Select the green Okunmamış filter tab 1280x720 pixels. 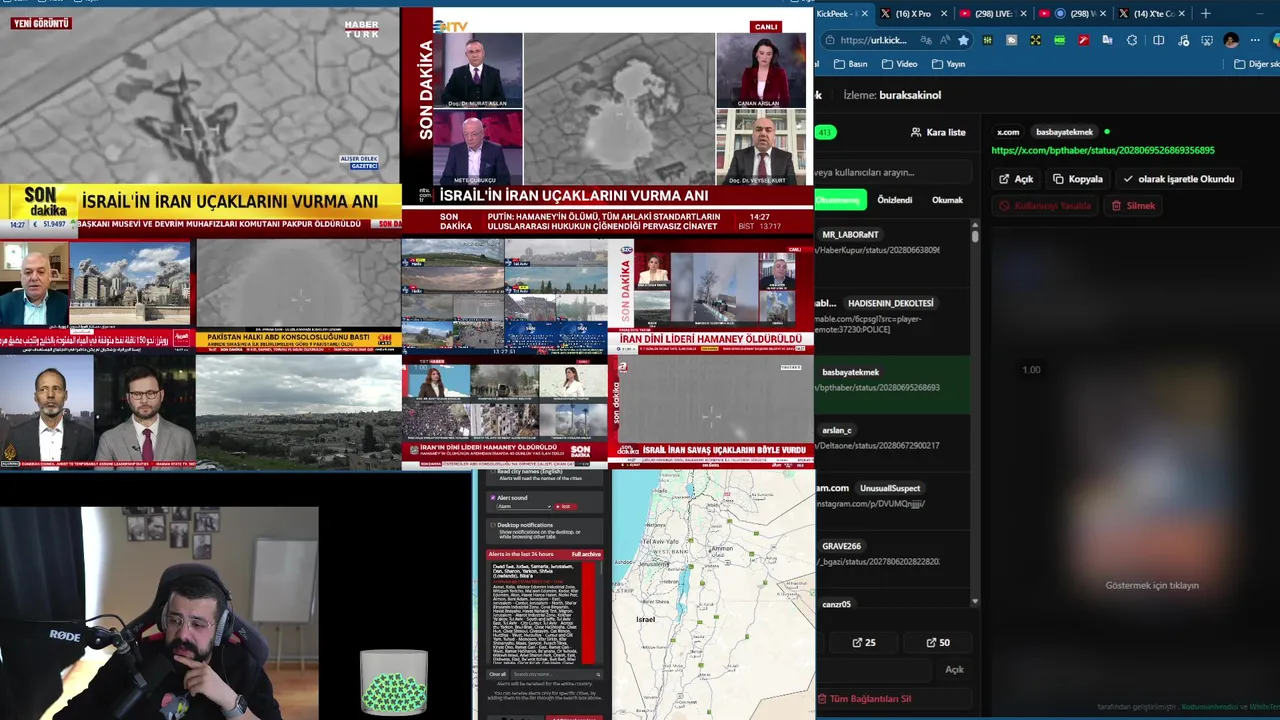tap(838, 200)
